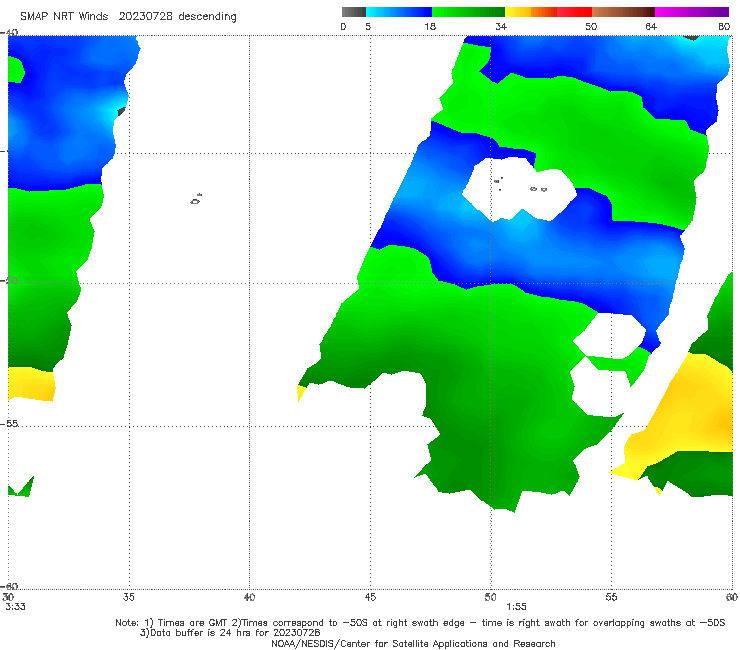Click longitude label '40' on bottom axis
The width and height of the screenshot is (740, 650).
pos(249,597)
